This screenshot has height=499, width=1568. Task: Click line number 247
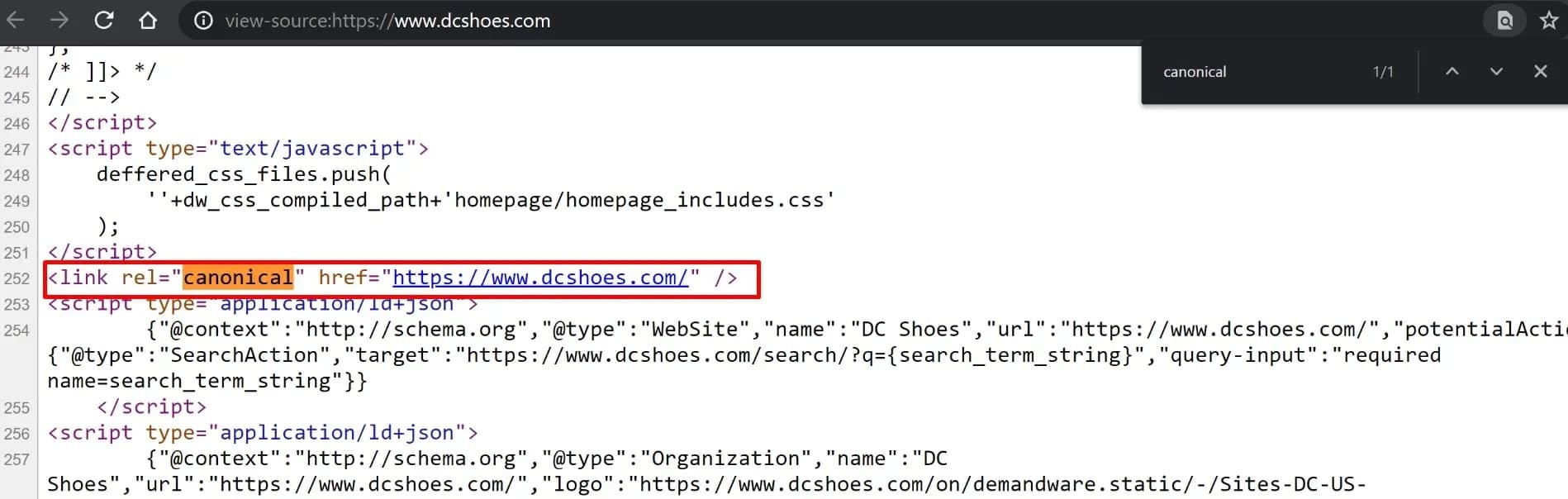coord(17,150)
